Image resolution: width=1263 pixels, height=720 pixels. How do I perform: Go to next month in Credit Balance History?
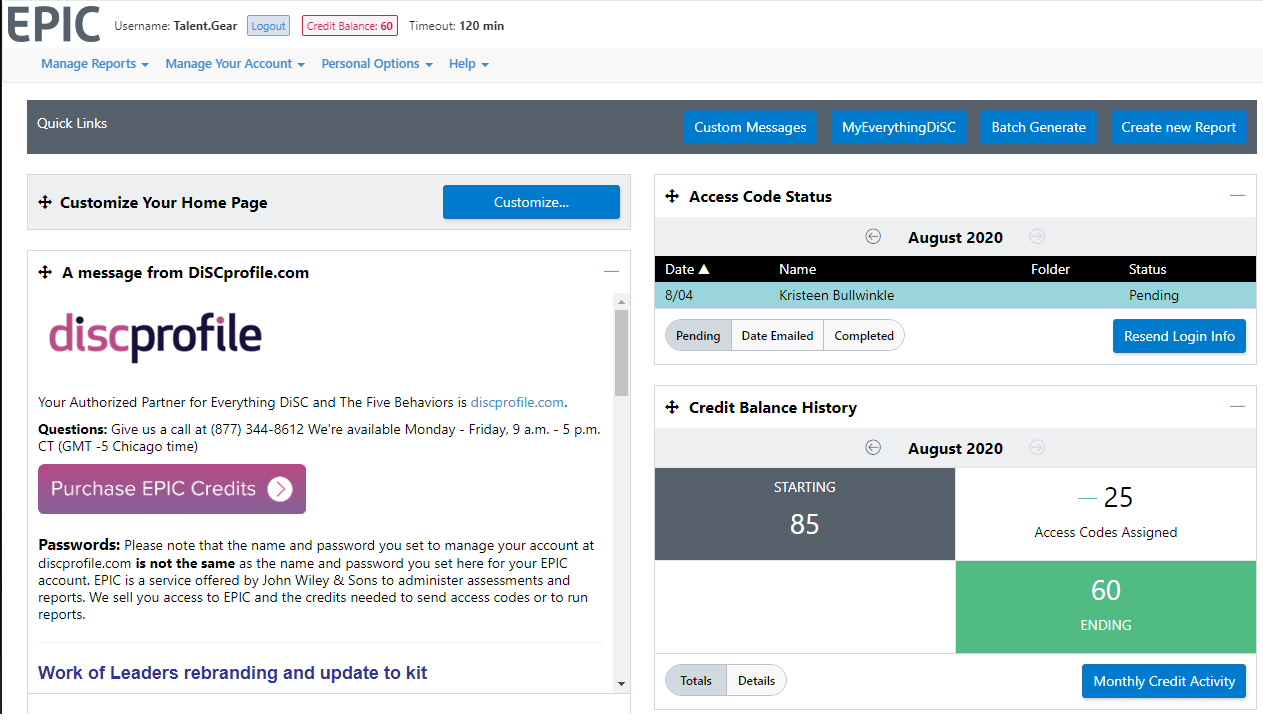click(x=1037, y=448)
